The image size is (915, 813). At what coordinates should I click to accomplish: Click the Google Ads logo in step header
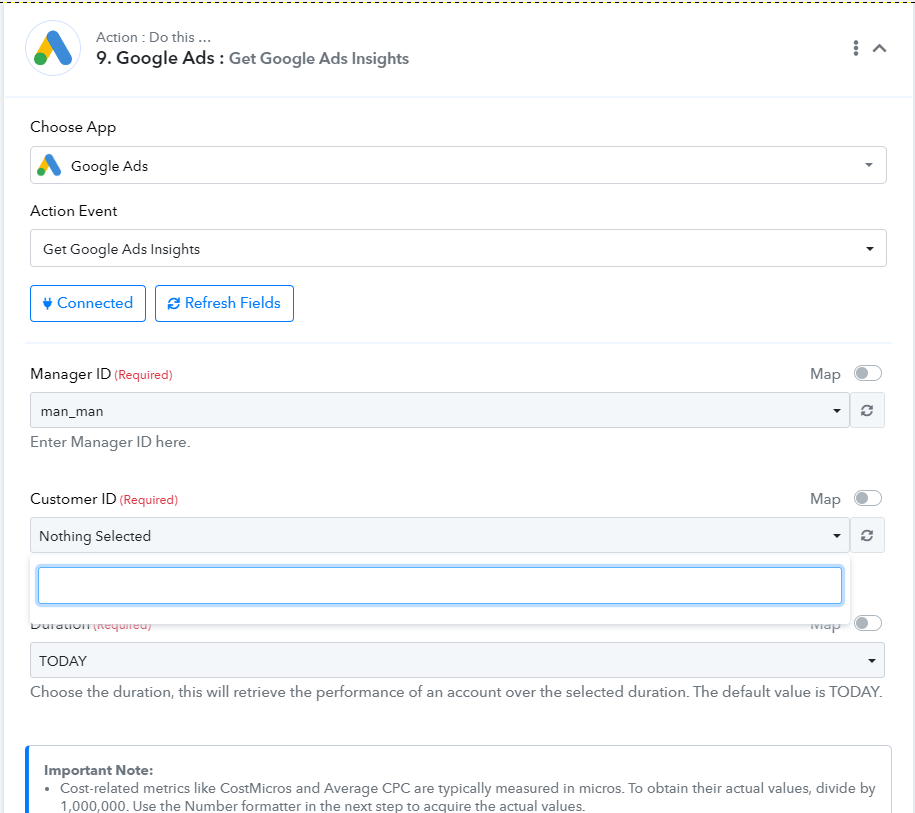pos(53,48)
